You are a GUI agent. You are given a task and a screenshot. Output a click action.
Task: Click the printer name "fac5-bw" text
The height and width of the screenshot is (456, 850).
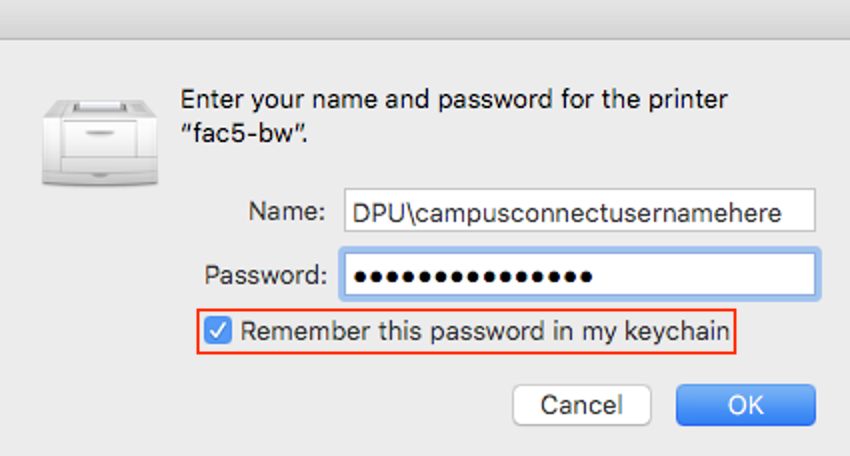point(244,133)
